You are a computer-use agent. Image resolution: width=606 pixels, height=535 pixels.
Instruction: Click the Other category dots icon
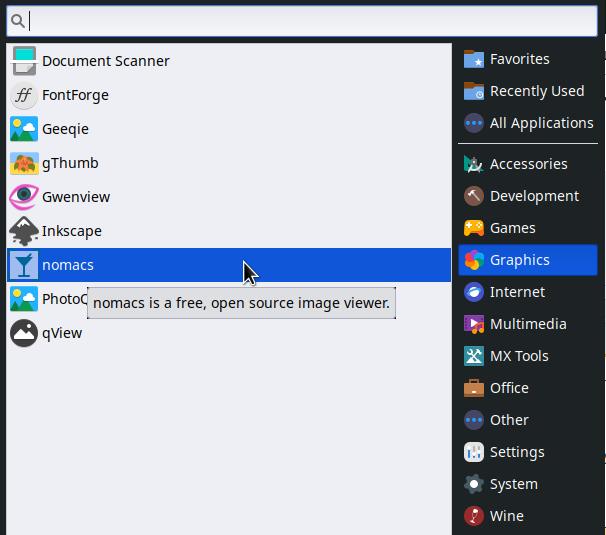(x=473, y=420)
